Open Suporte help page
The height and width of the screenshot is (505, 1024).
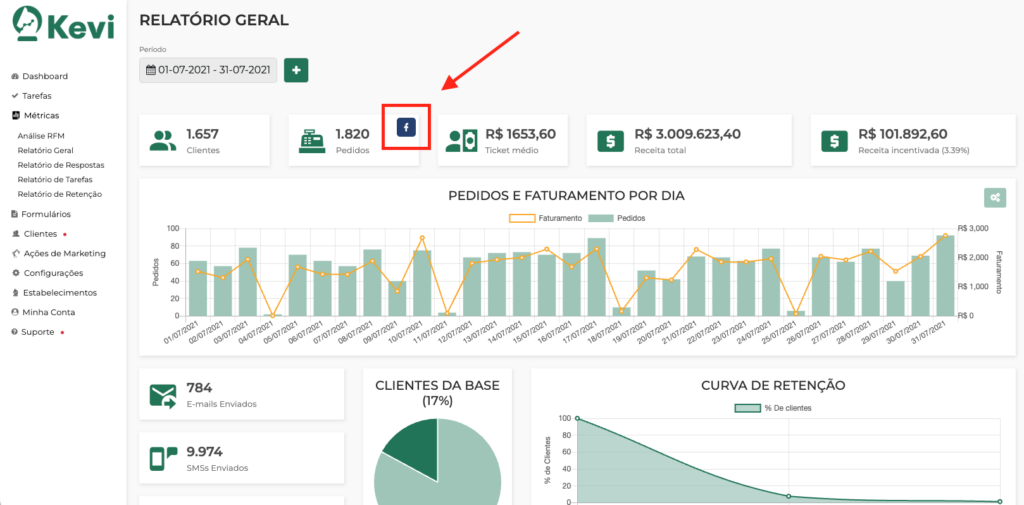(x=38, y=332)
